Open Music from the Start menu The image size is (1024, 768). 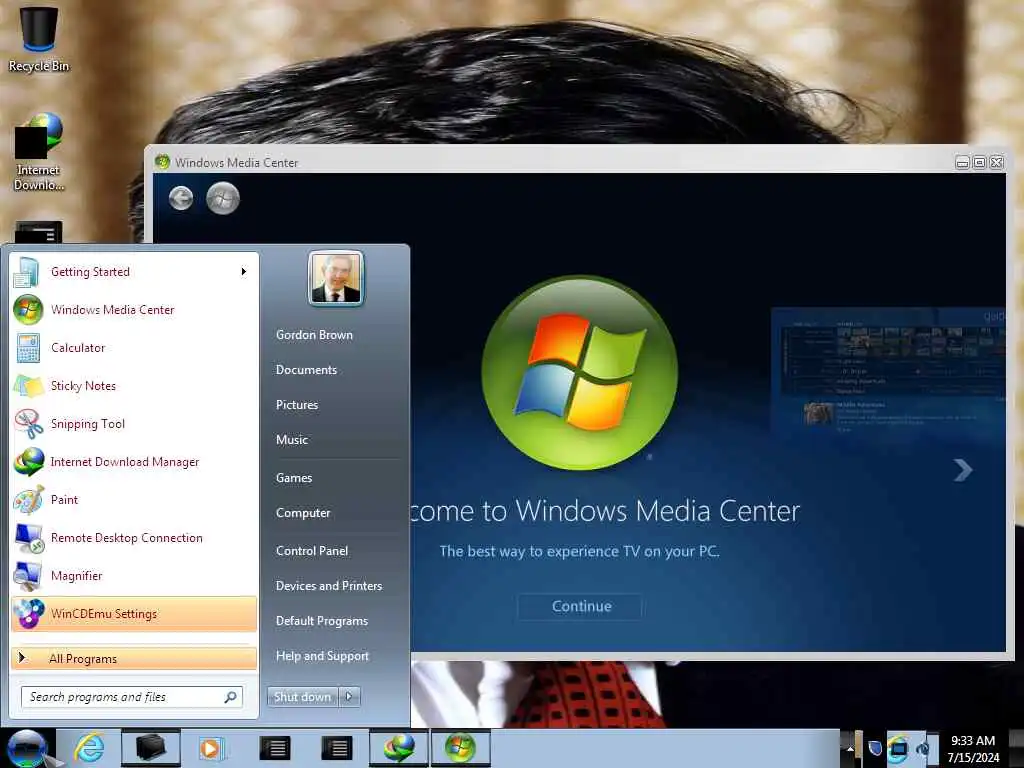pyautogui.click(x=291, y=440)
